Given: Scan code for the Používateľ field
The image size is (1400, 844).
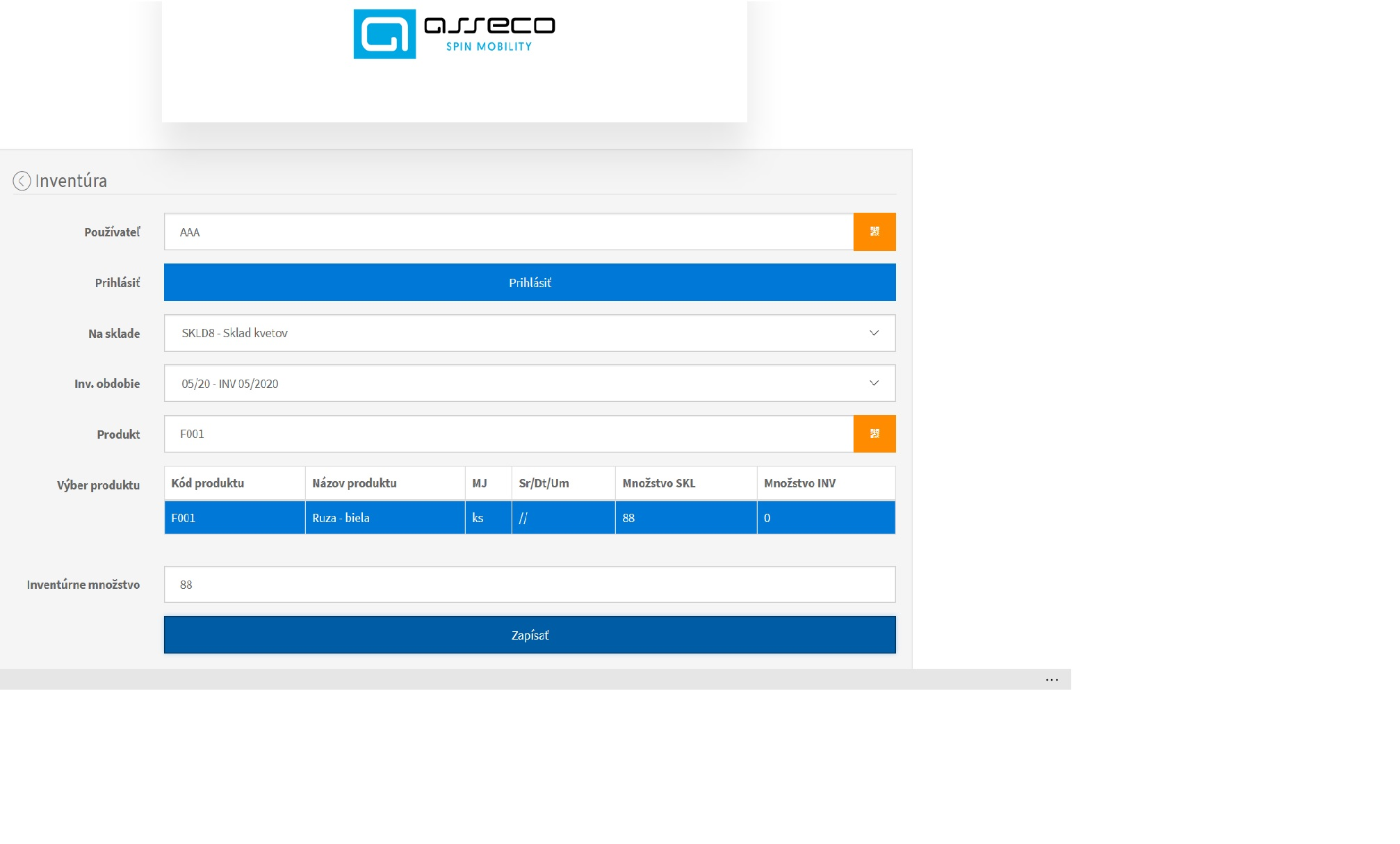Looking at the screenshot, I should 874,232.
